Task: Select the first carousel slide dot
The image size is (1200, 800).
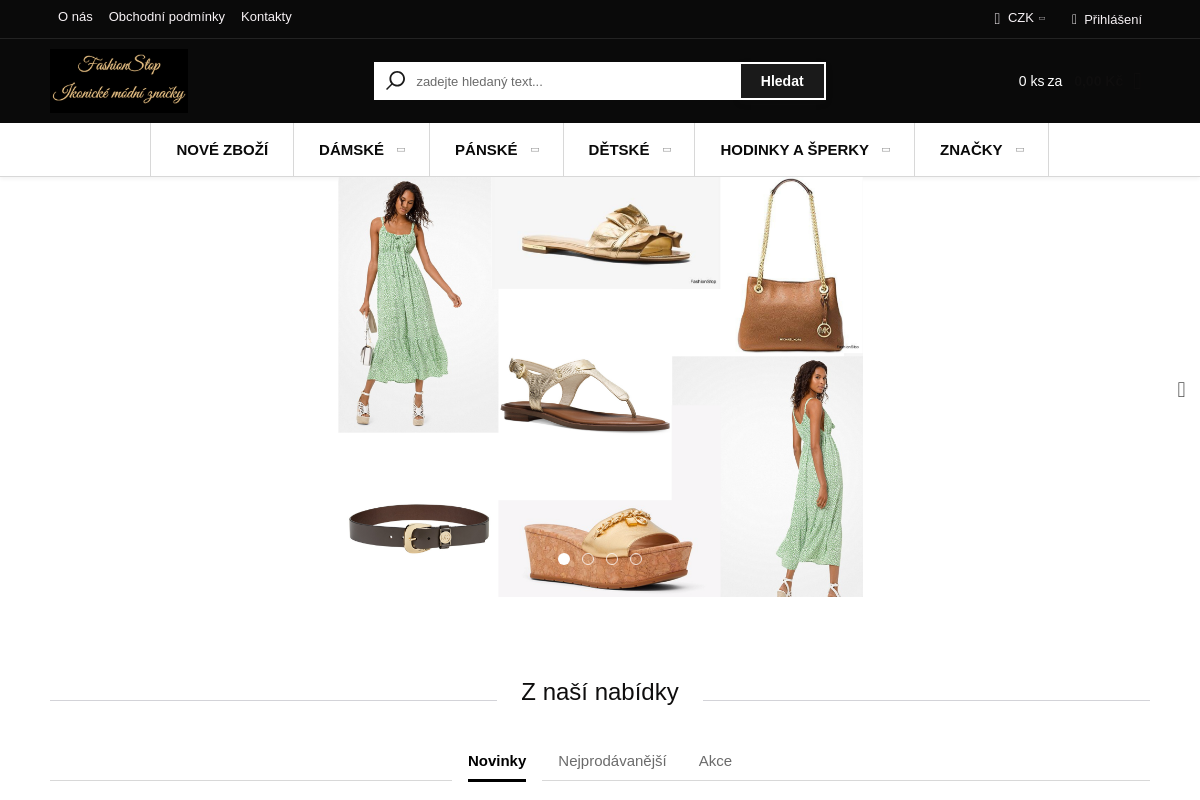Action: [x=564, y=559]
